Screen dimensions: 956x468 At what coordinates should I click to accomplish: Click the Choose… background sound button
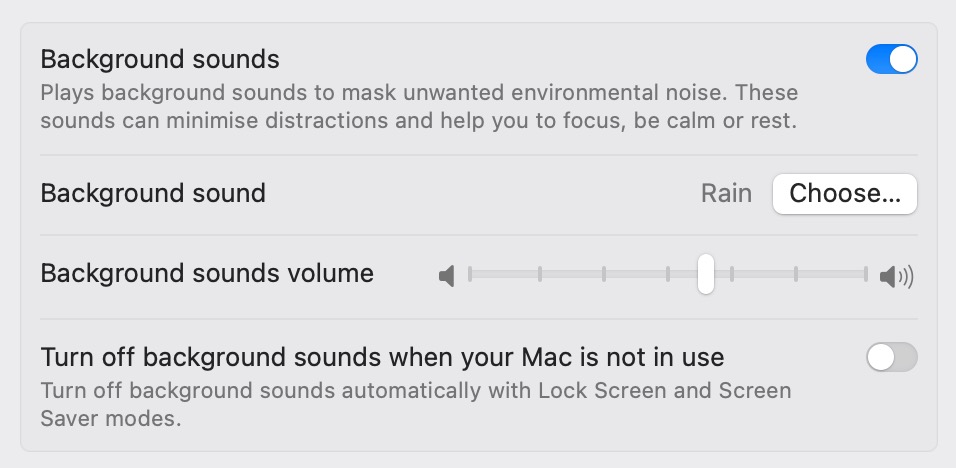(844, 194)
